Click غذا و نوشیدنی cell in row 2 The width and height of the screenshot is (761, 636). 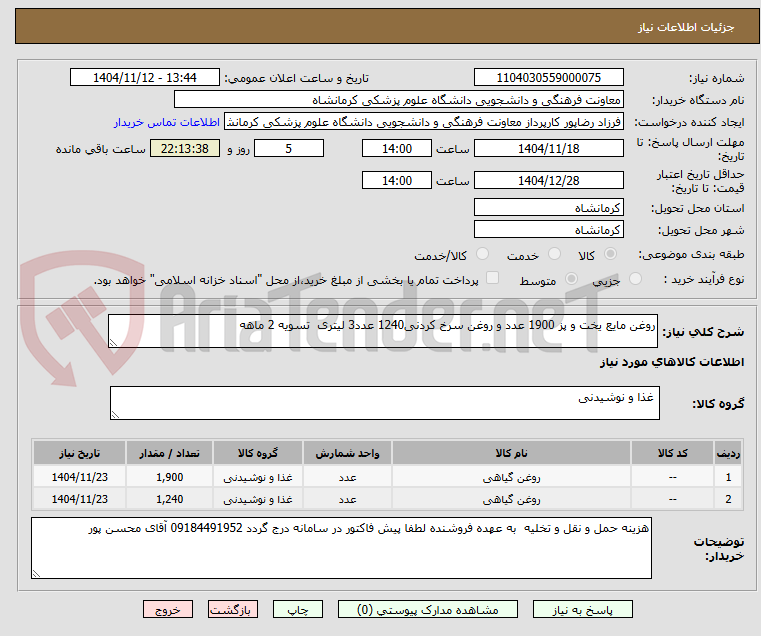coord(258,500)
